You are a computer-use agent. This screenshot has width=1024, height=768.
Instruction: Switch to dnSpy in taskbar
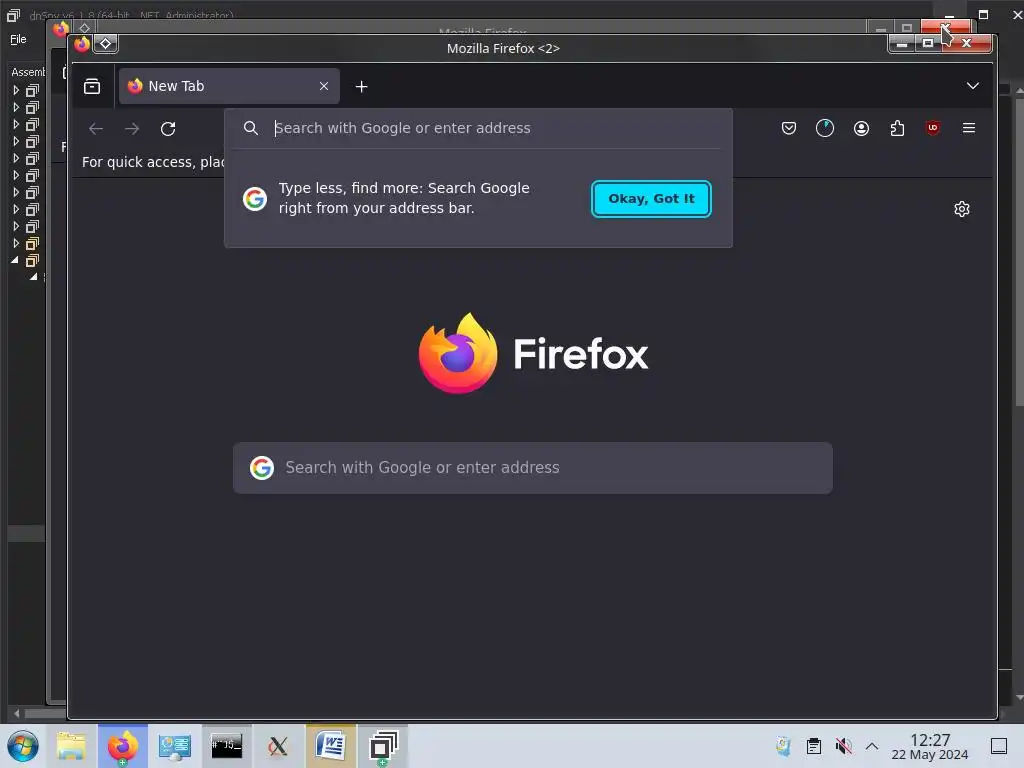click(x=383, y=746)
